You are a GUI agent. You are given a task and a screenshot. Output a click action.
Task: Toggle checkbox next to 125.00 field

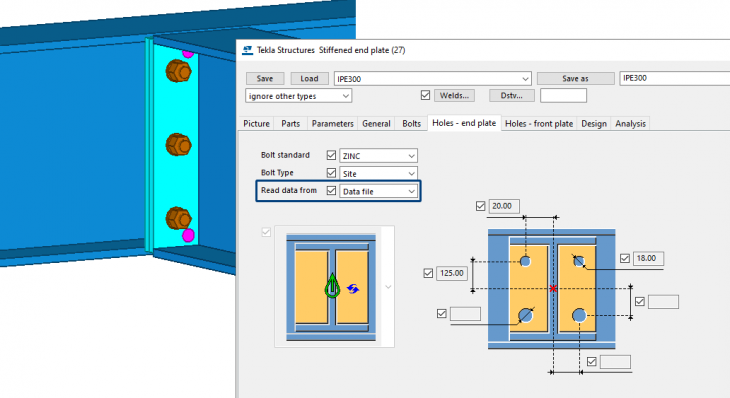point(428,273)
